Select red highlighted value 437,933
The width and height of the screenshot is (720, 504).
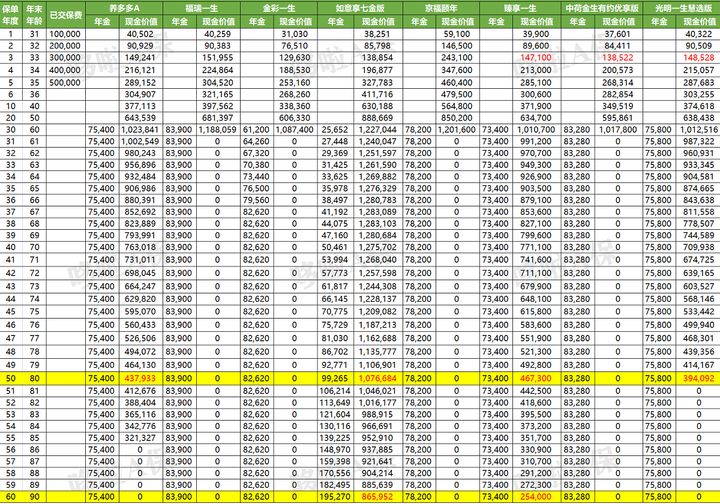pos(141,379)
